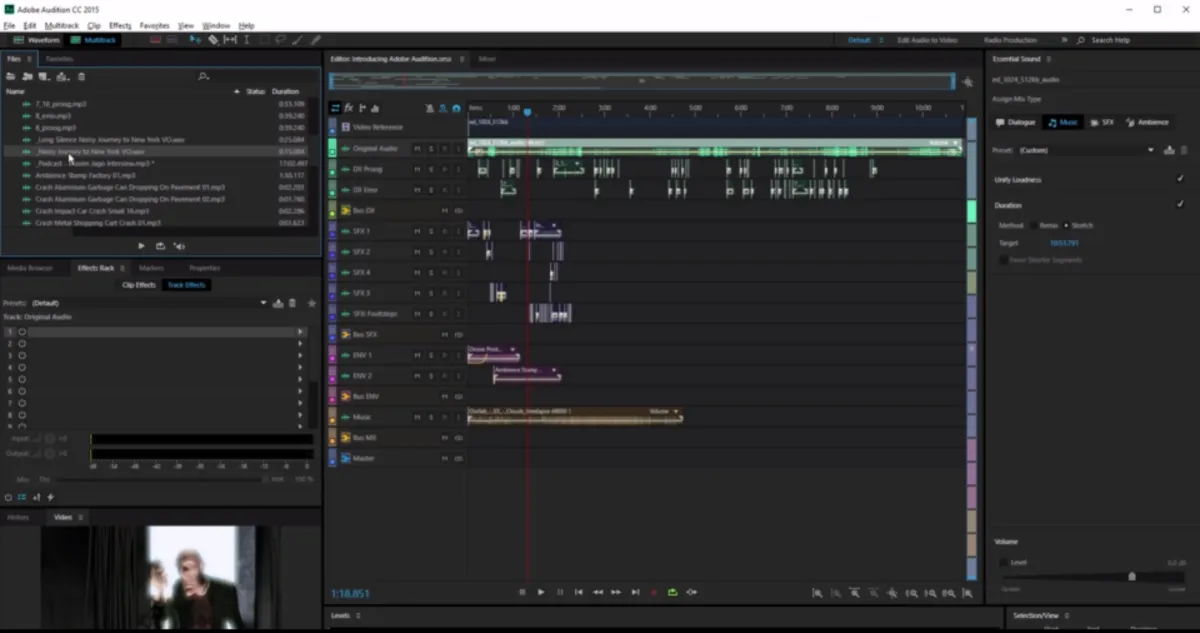Expand effect slot 1 arrow

pos(299,331)
